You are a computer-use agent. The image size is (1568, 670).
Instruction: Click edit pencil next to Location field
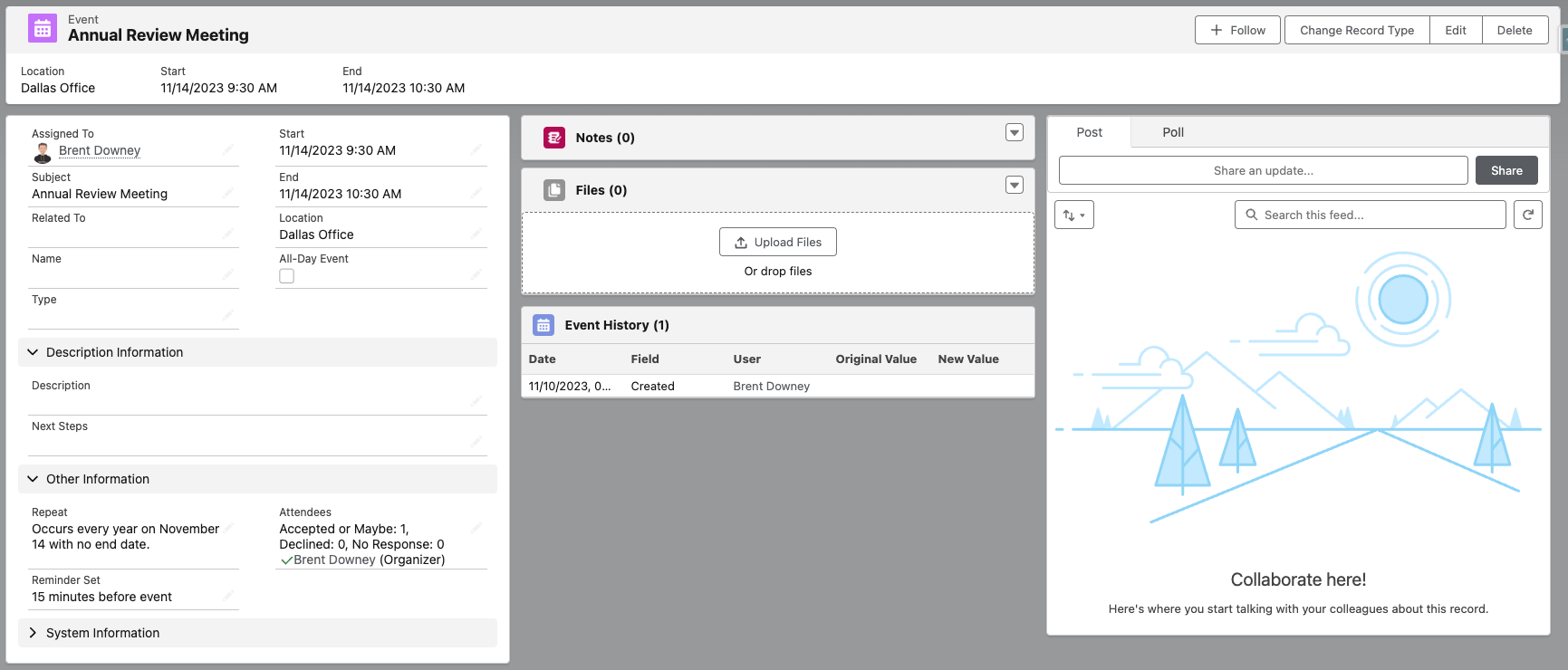point(476,234)
